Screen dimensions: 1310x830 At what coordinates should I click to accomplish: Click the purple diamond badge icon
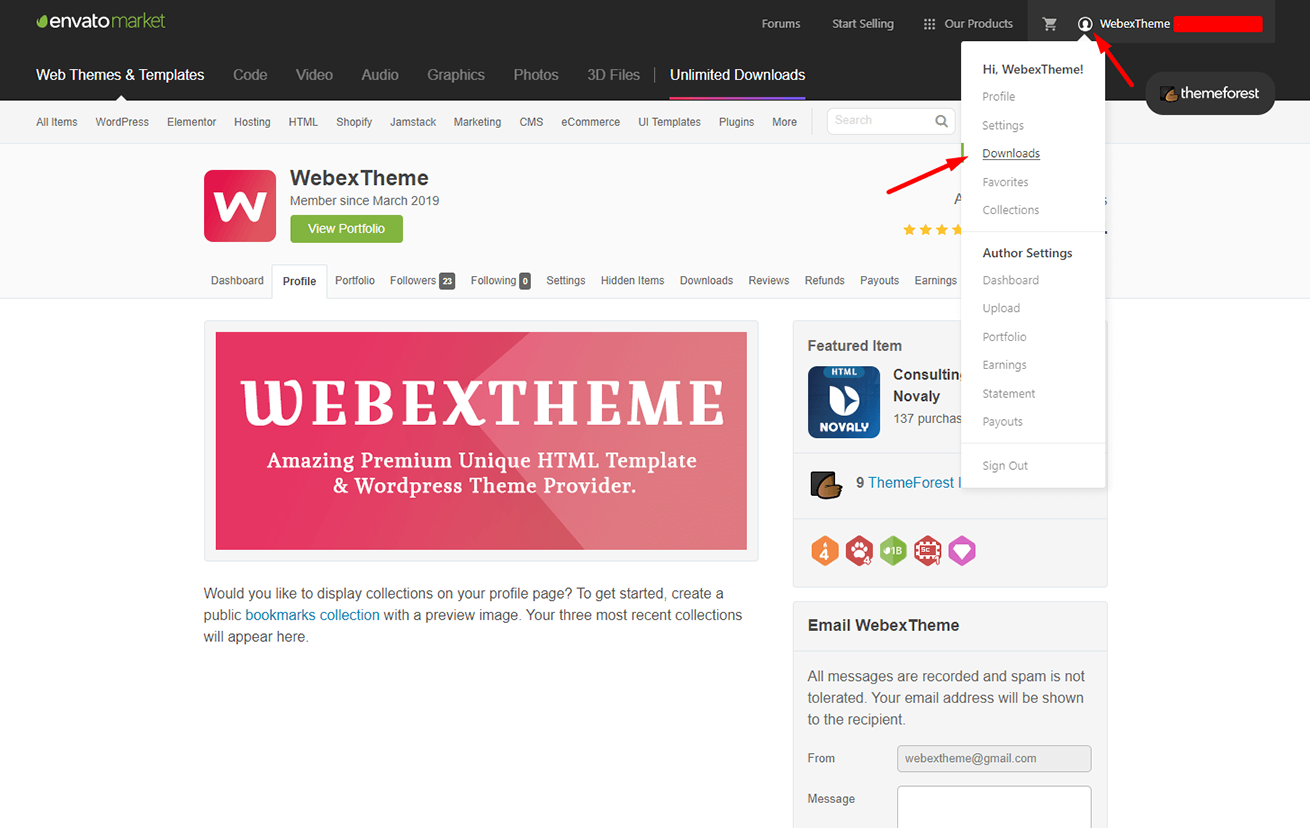pos(961,550)
